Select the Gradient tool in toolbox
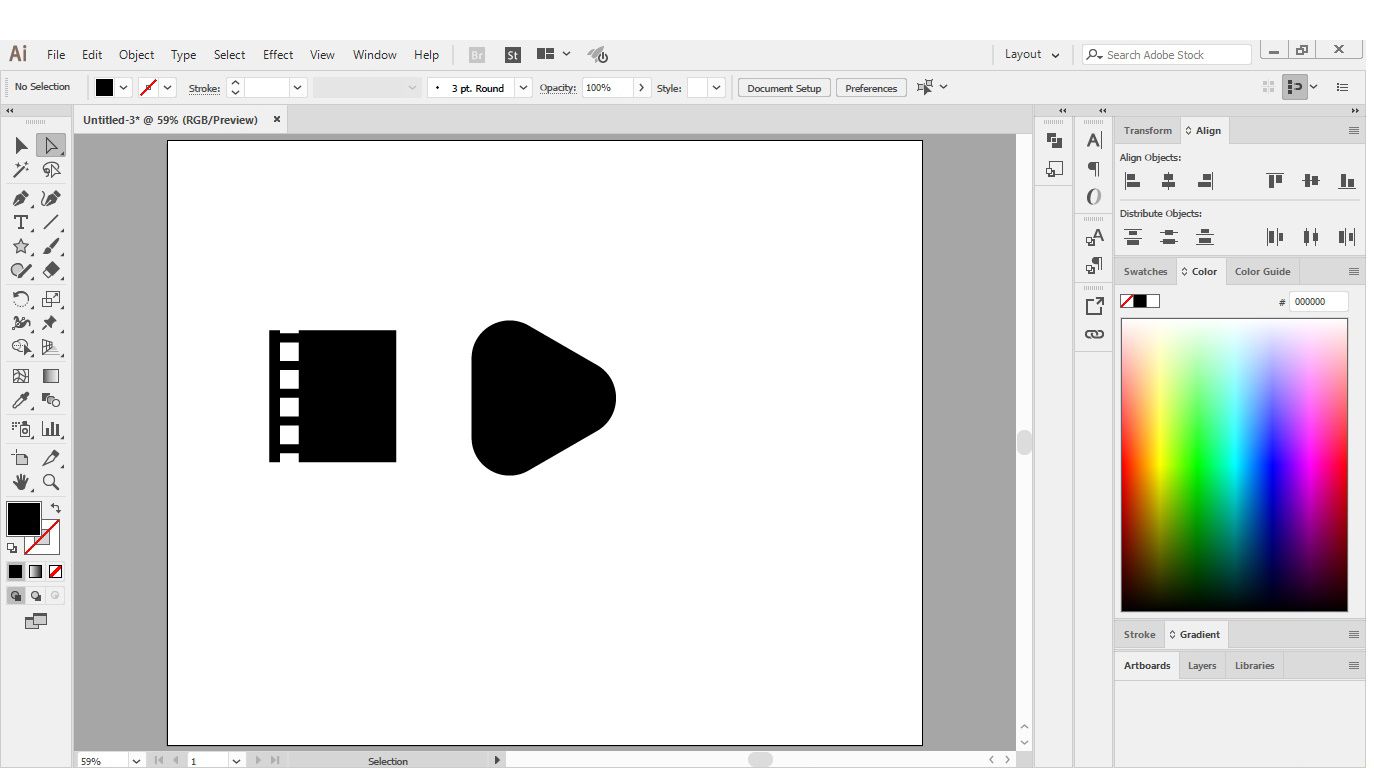Viewport: 1374px width, 768px height. click(x=51, y=376)
